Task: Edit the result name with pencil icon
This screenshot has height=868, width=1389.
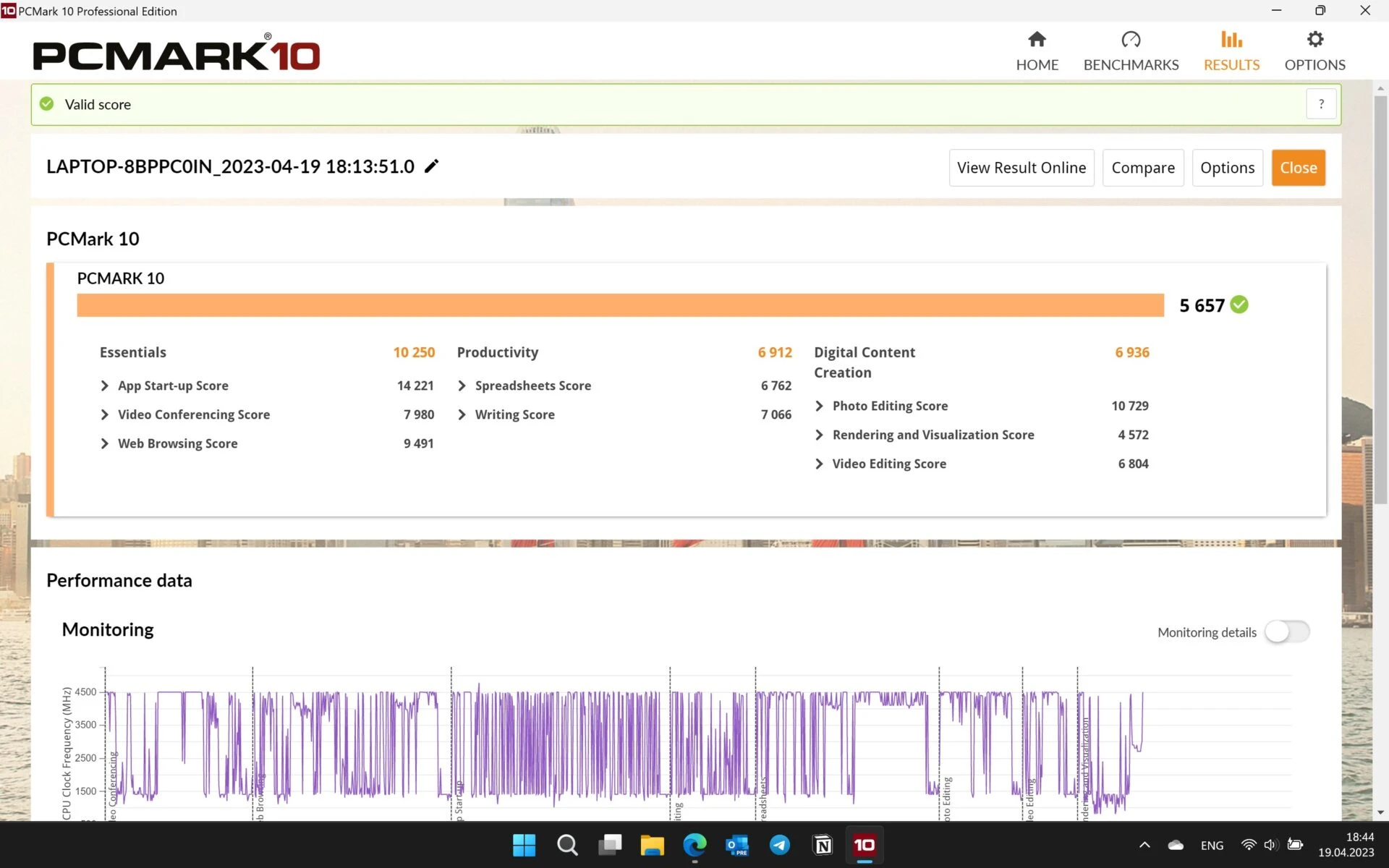Action: click(x=431, y=166)
